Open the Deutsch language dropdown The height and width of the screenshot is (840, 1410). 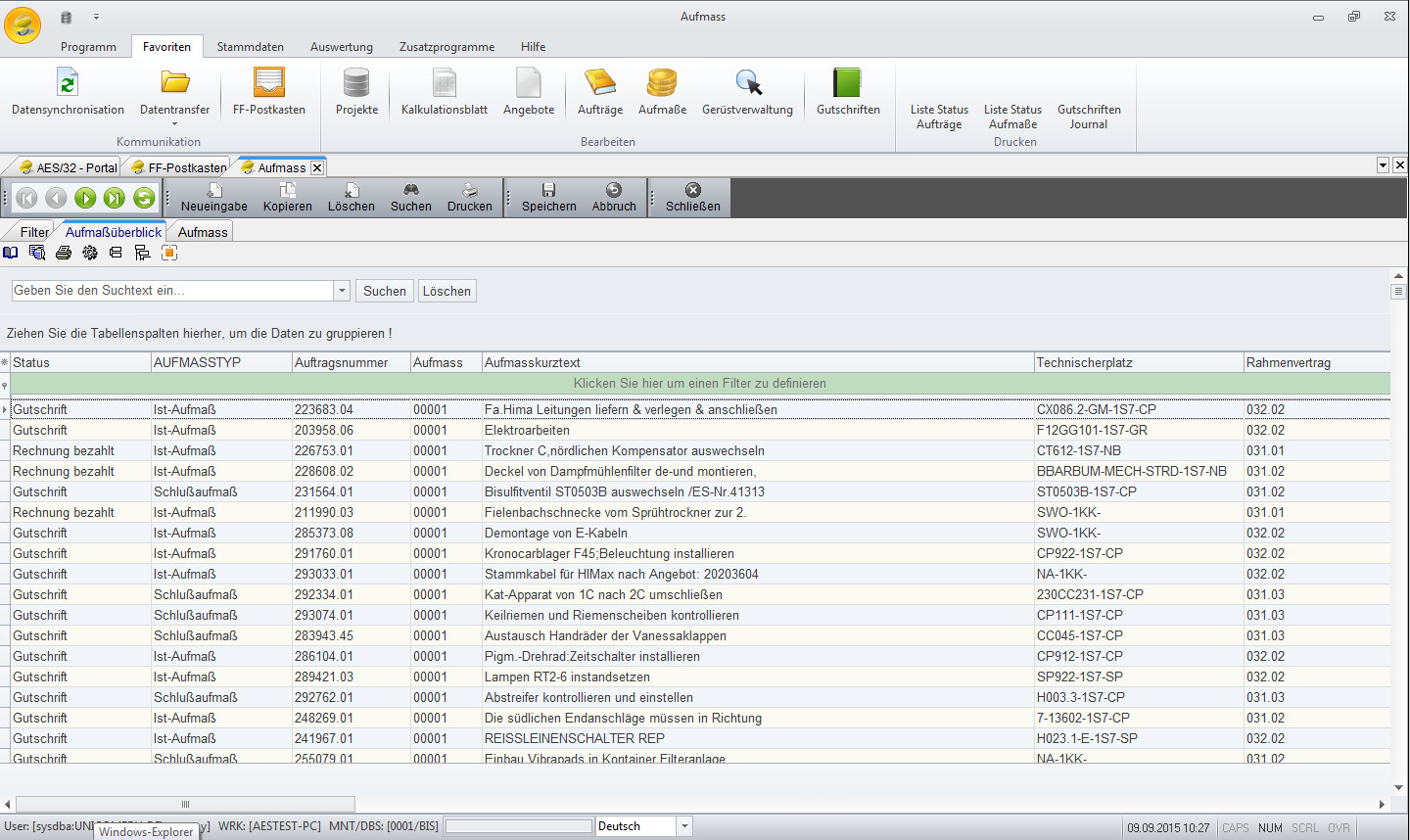pos(684,826)
